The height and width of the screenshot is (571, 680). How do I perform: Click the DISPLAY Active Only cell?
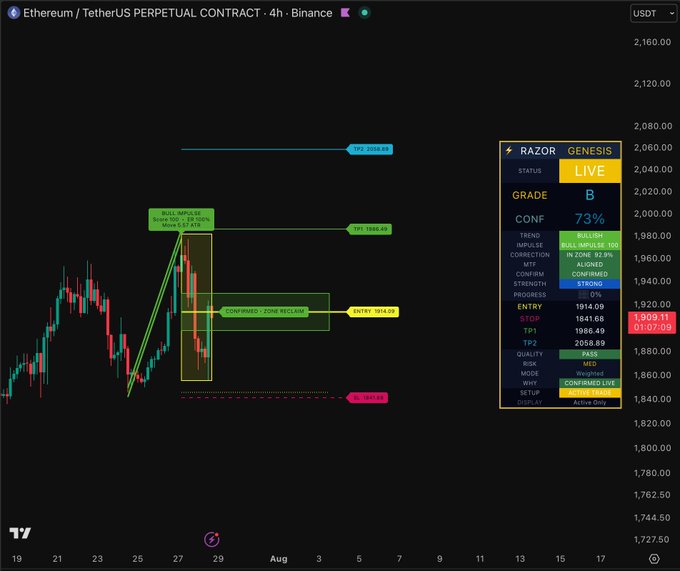tap(589, 402)
